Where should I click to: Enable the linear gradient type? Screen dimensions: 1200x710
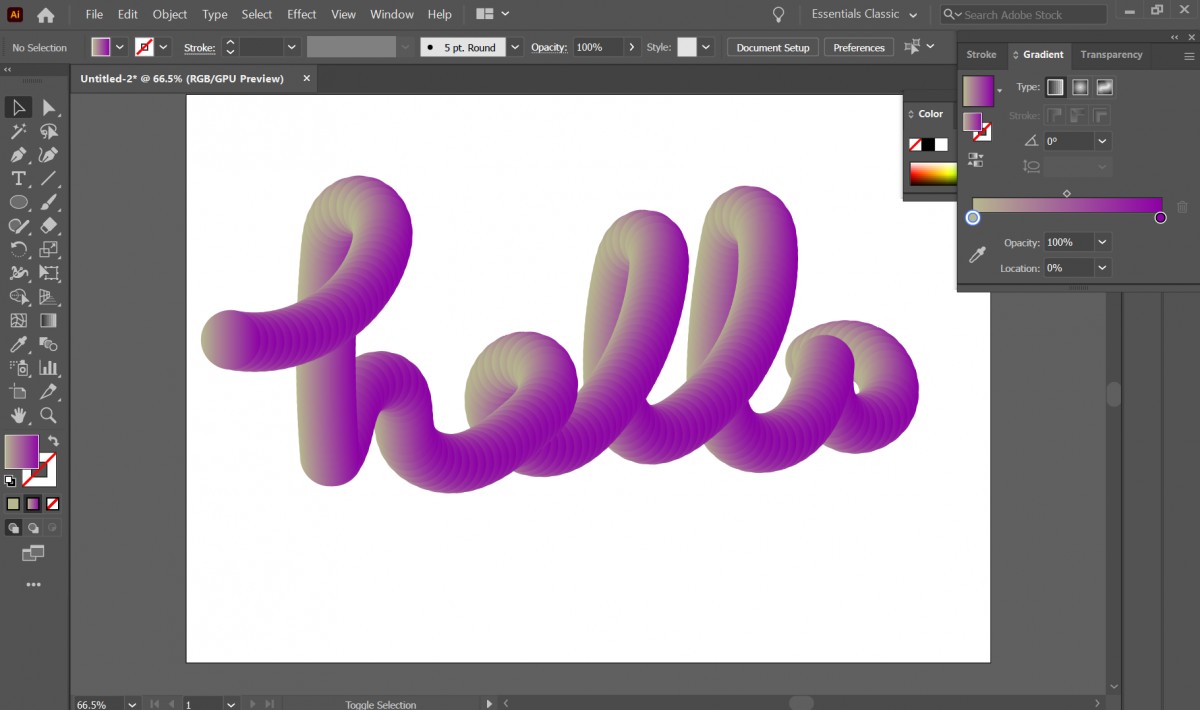pos(1055,87)
